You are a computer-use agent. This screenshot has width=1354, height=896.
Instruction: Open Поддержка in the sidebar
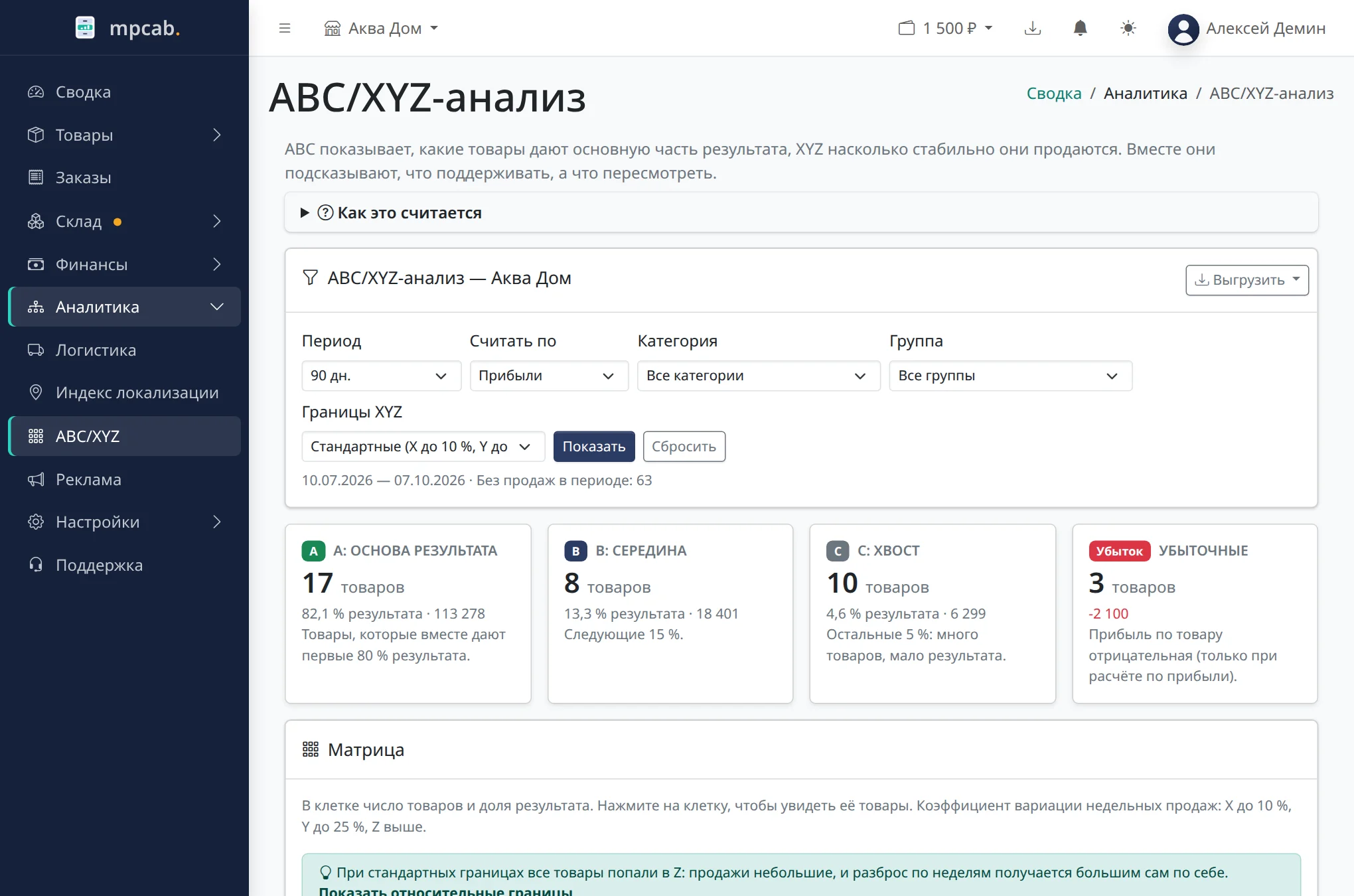click(124, 565)
